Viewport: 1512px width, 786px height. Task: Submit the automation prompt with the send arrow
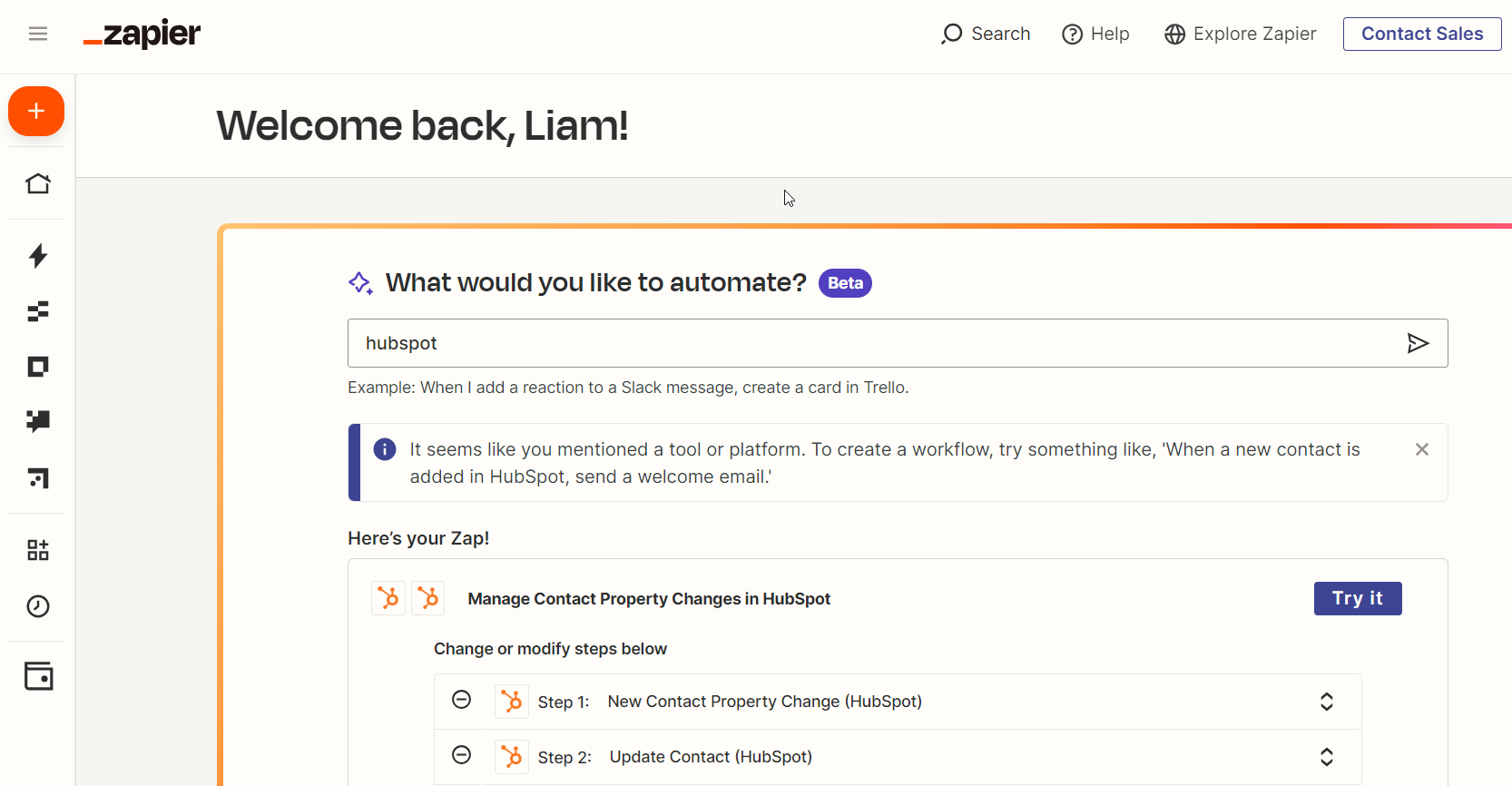(1419, 343)
